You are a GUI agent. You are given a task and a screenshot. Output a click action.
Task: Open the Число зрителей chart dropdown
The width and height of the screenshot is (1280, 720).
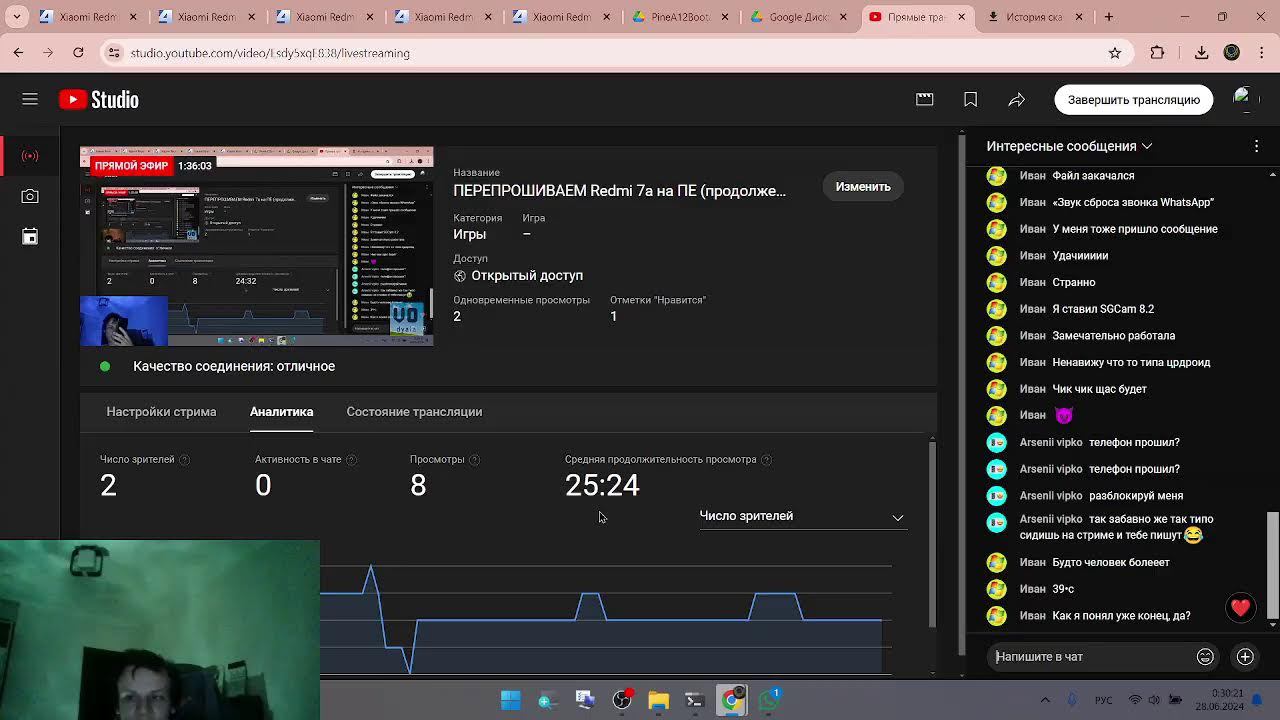pos(802,516)
